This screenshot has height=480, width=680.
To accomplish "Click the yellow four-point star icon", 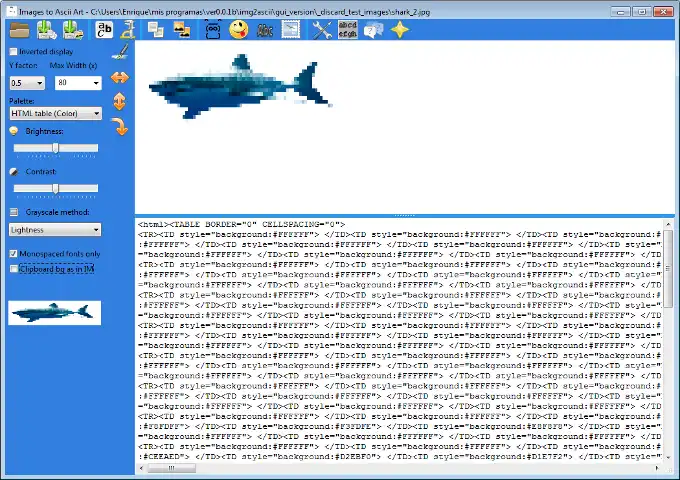I will tap(399, 30).
